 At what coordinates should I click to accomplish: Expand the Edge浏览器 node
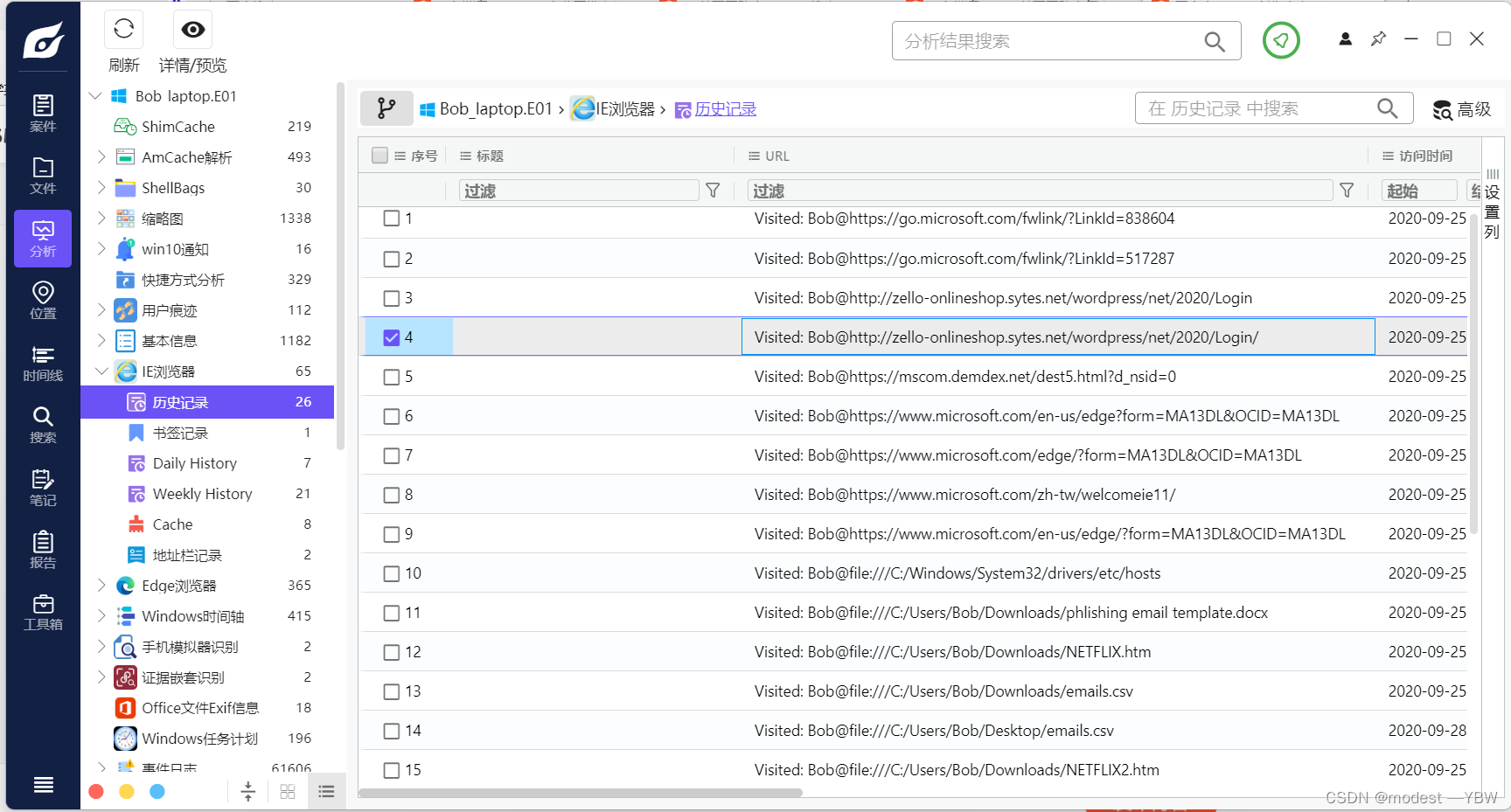click(x=101, y=585)
